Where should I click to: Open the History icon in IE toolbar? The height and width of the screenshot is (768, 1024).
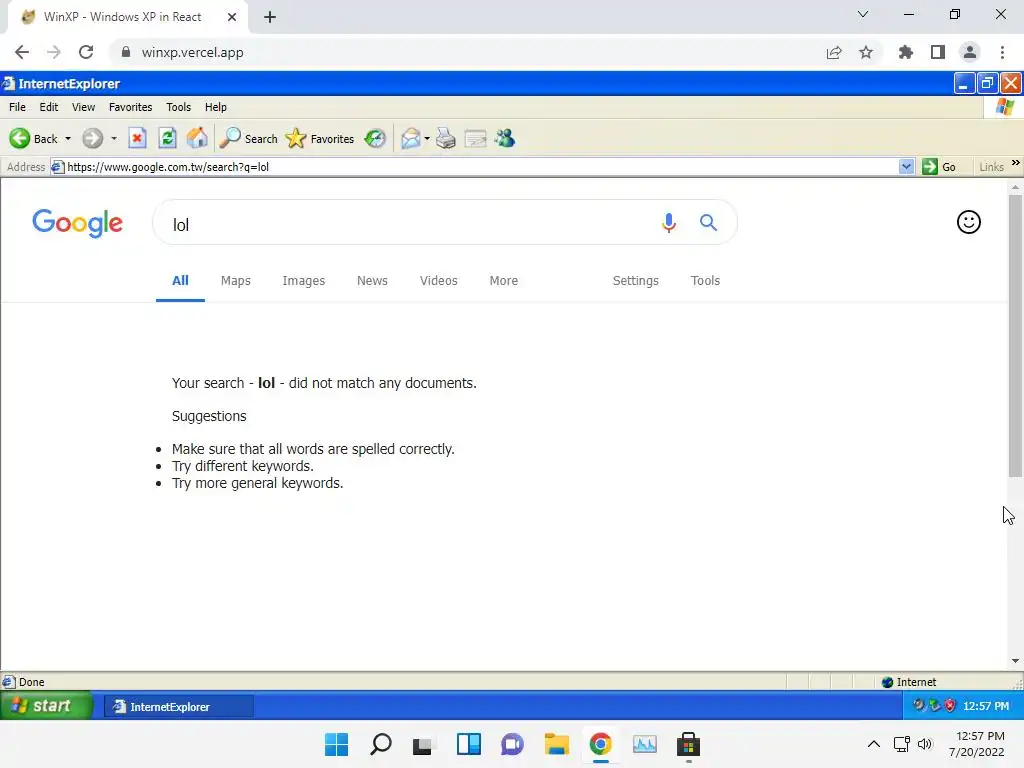pyautogui.click(x=375, y=138)
